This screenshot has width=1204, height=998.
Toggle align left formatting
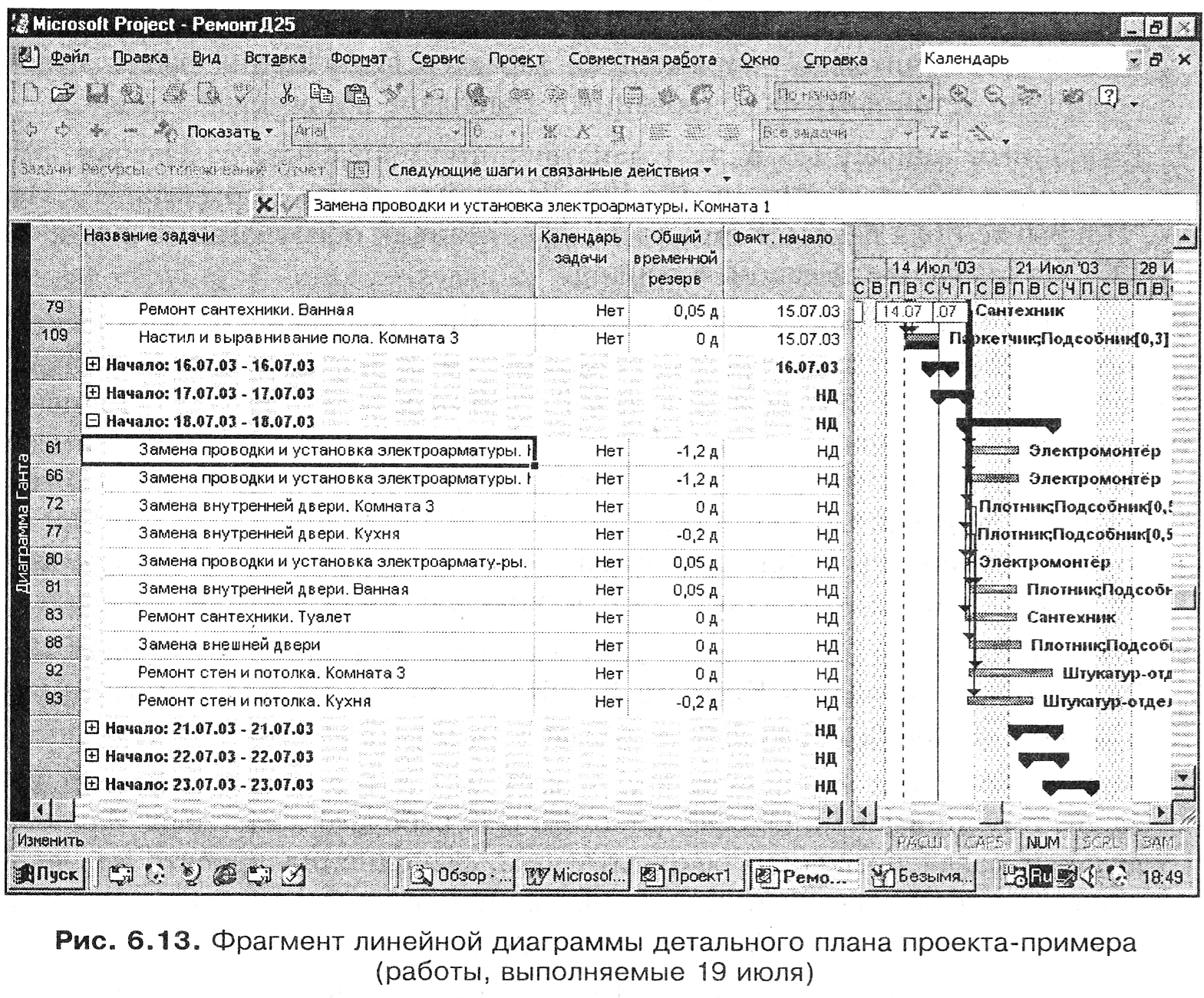[660, 132]
